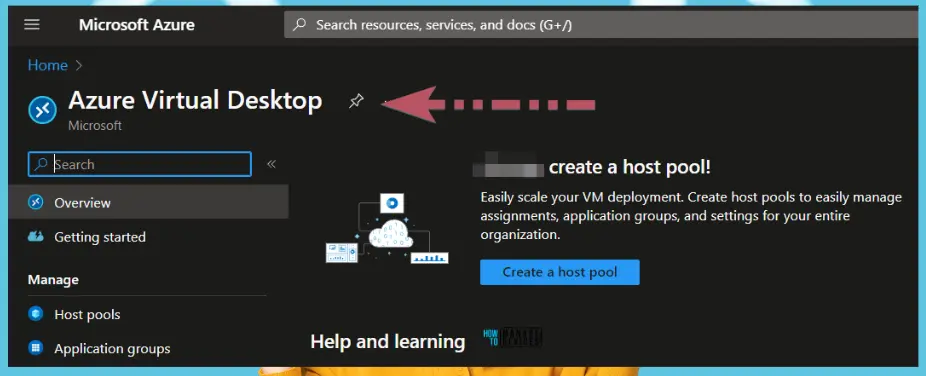Click the Azure Virtual Desktop service icon
Screen dimensions: 926x376
[43, 110]
